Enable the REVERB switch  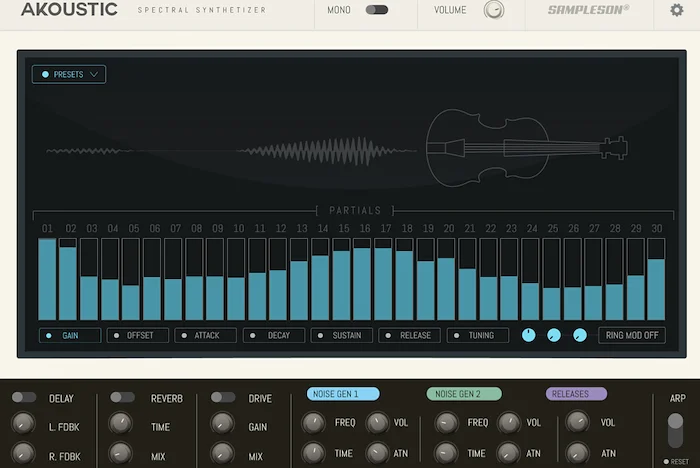[122, 397]
